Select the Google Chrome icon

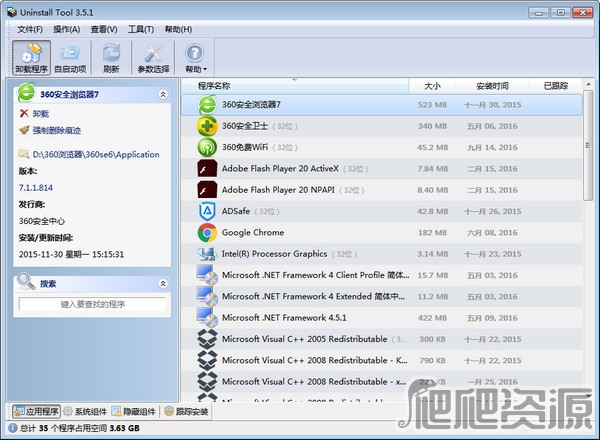[x=207, y=233]
